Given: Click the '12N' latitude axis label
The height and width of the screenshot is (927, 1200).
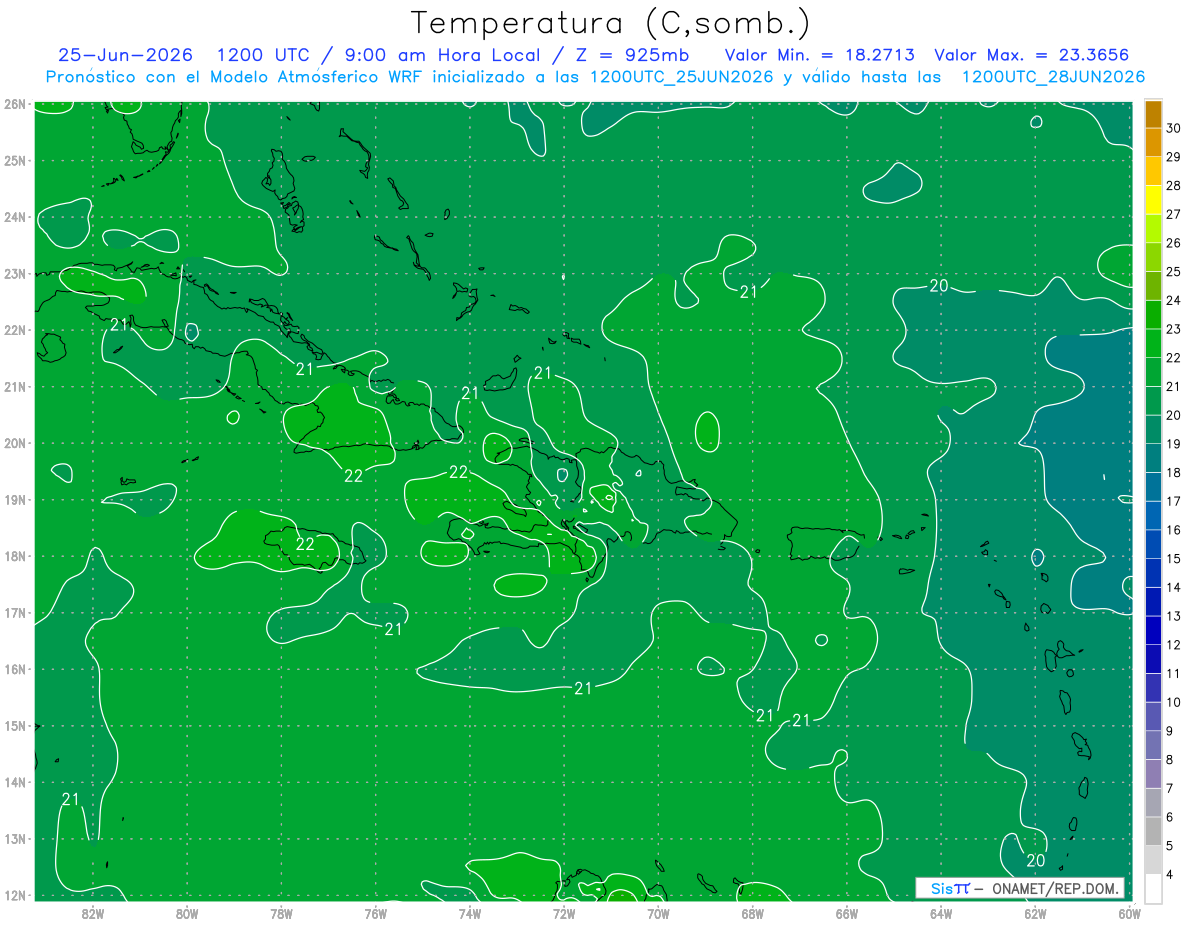Looking at the screenshot, I should point(14,895).
